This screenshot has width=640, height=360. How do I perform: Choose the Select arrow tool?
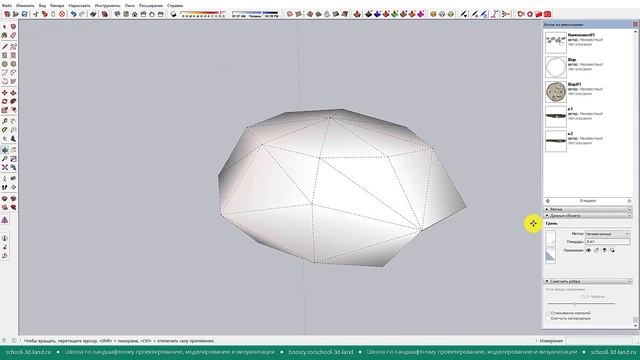(x=4, y=27)
